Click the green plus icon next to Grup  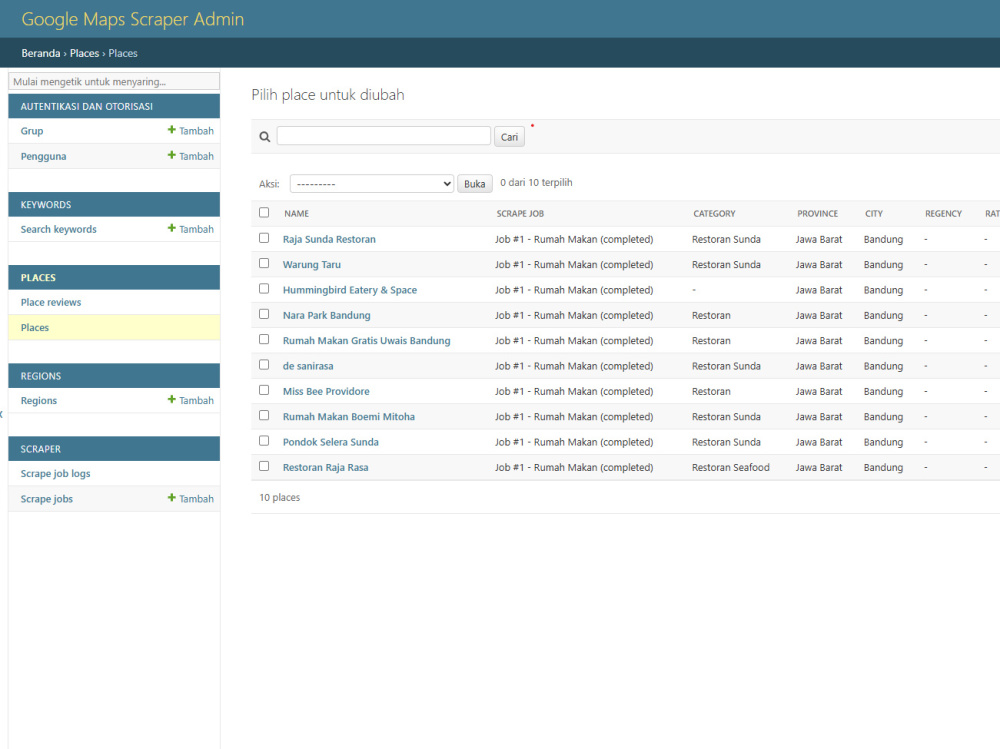click(x=172, y=130)
